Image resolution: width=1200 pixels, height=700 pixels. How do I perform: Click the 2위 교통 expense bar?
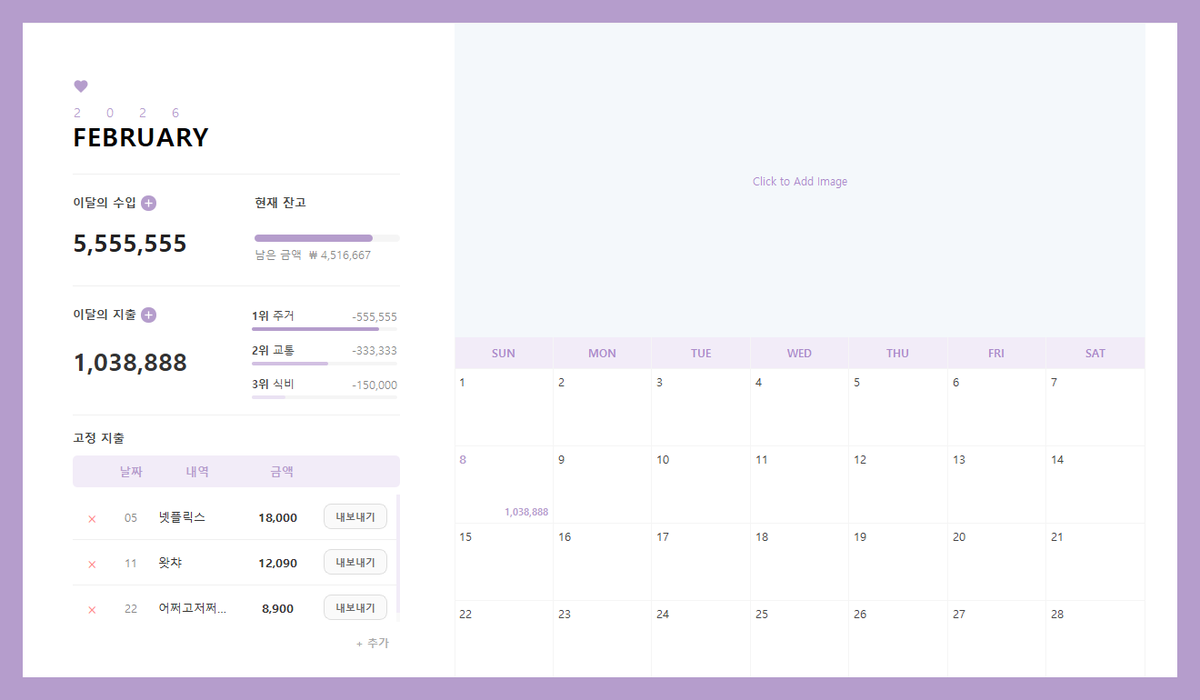(324, 363)
